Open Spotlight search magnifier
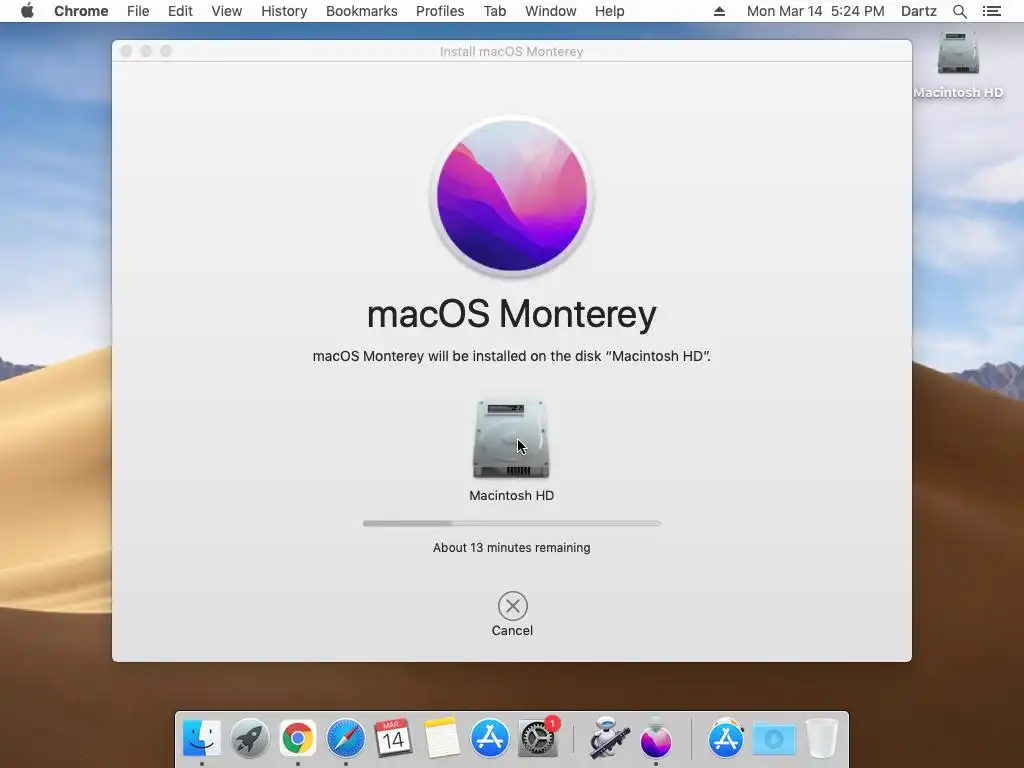 tap(959, 11)
